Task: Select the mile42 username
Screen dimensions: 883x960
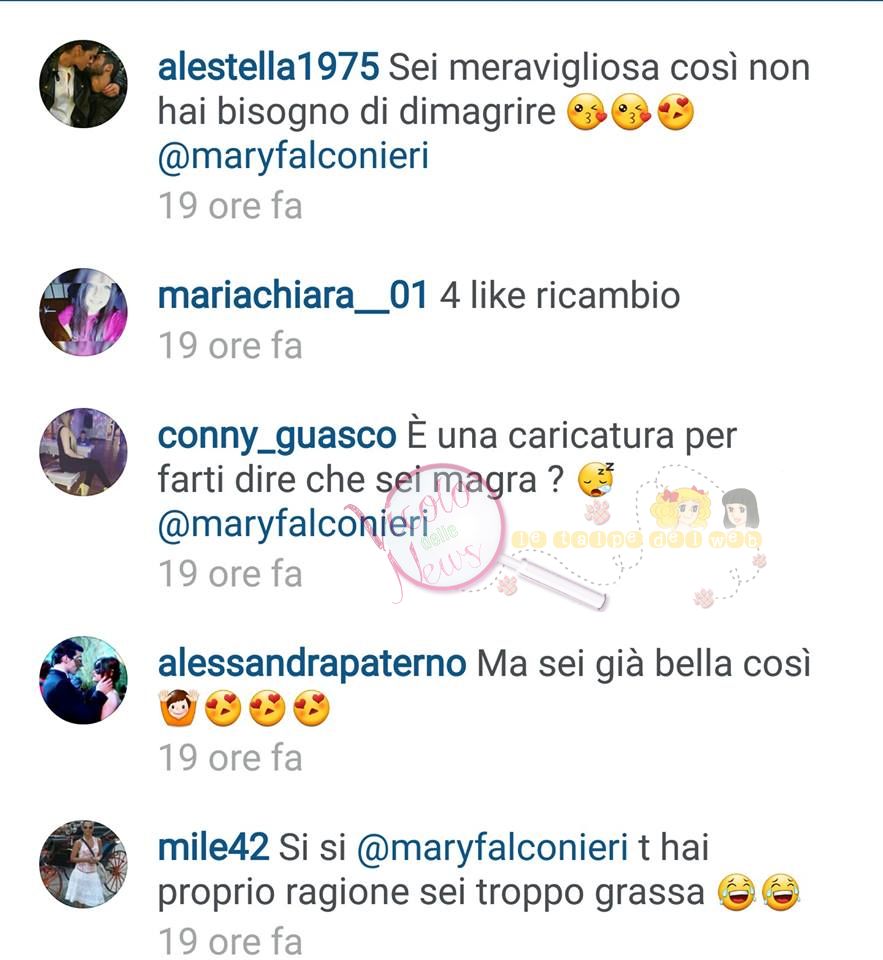Action: point(213,848)
